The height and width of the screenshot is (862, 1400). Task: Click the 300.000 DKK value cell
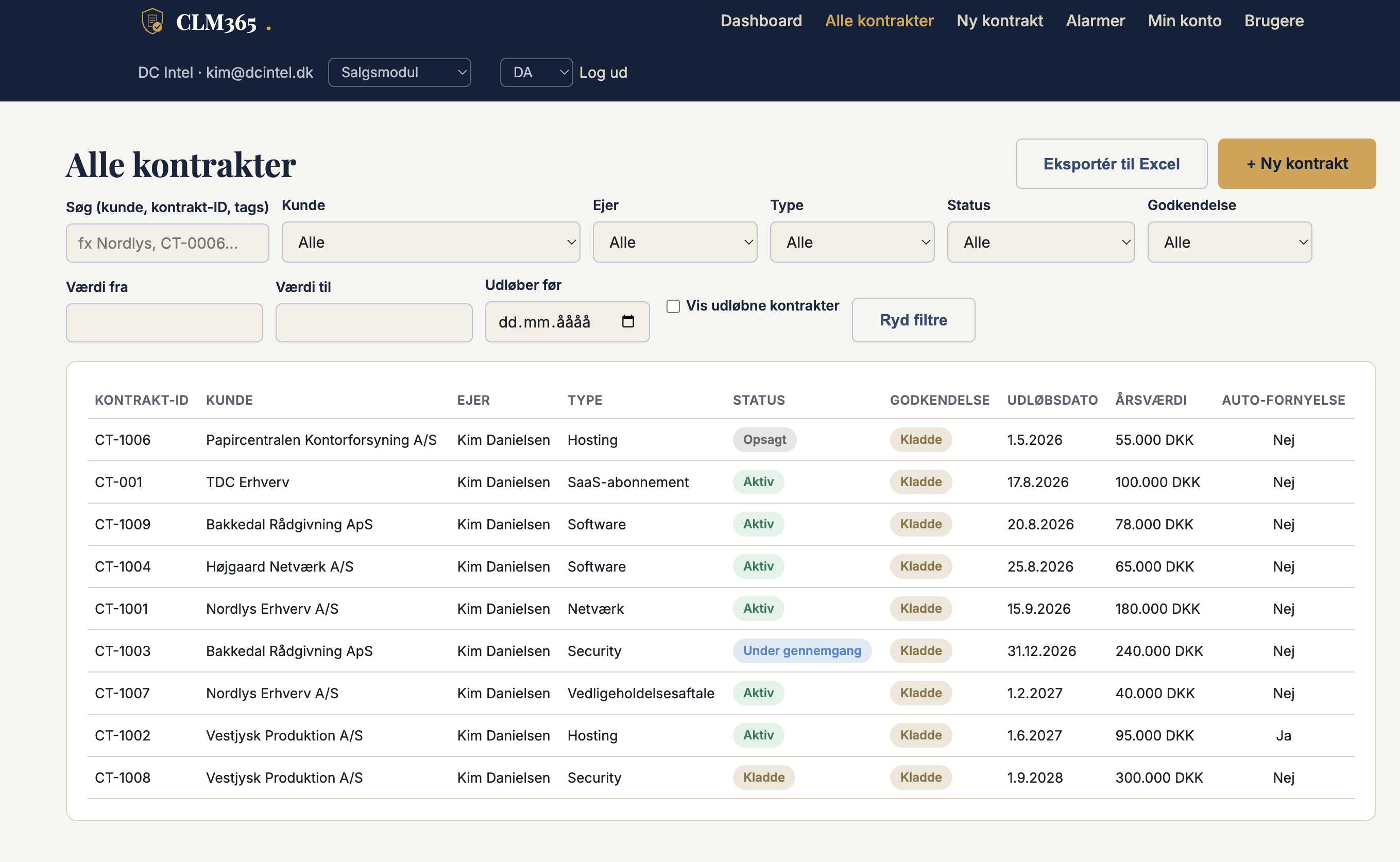(x=1159, y=778)
